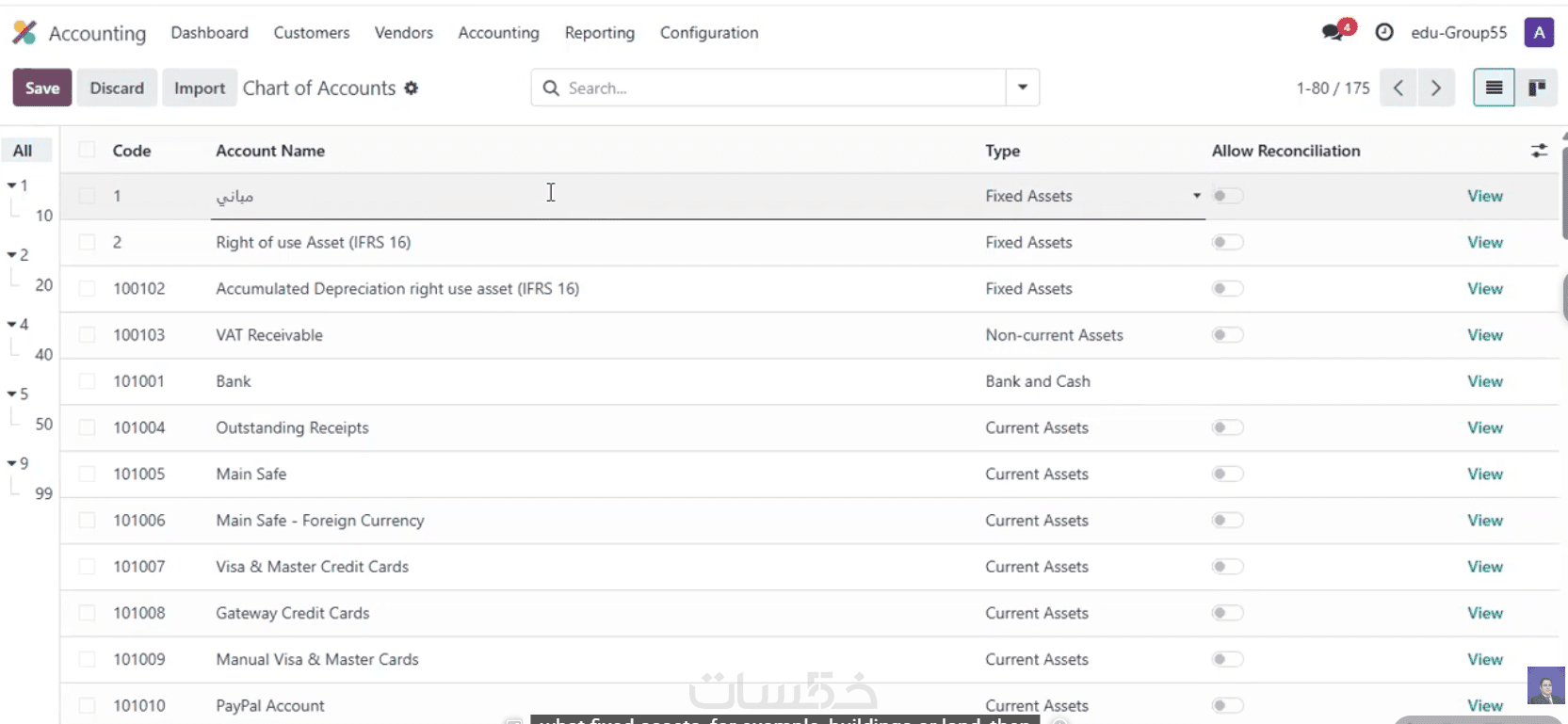Switch to kanban view

point(1537,88)
